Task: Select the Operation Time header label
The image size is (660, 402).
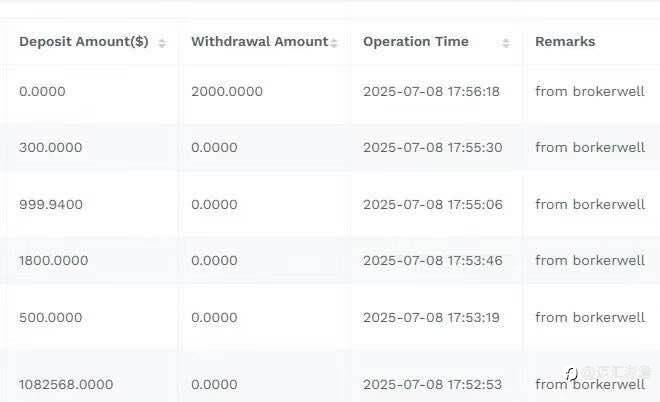Action: click(415, 42)
